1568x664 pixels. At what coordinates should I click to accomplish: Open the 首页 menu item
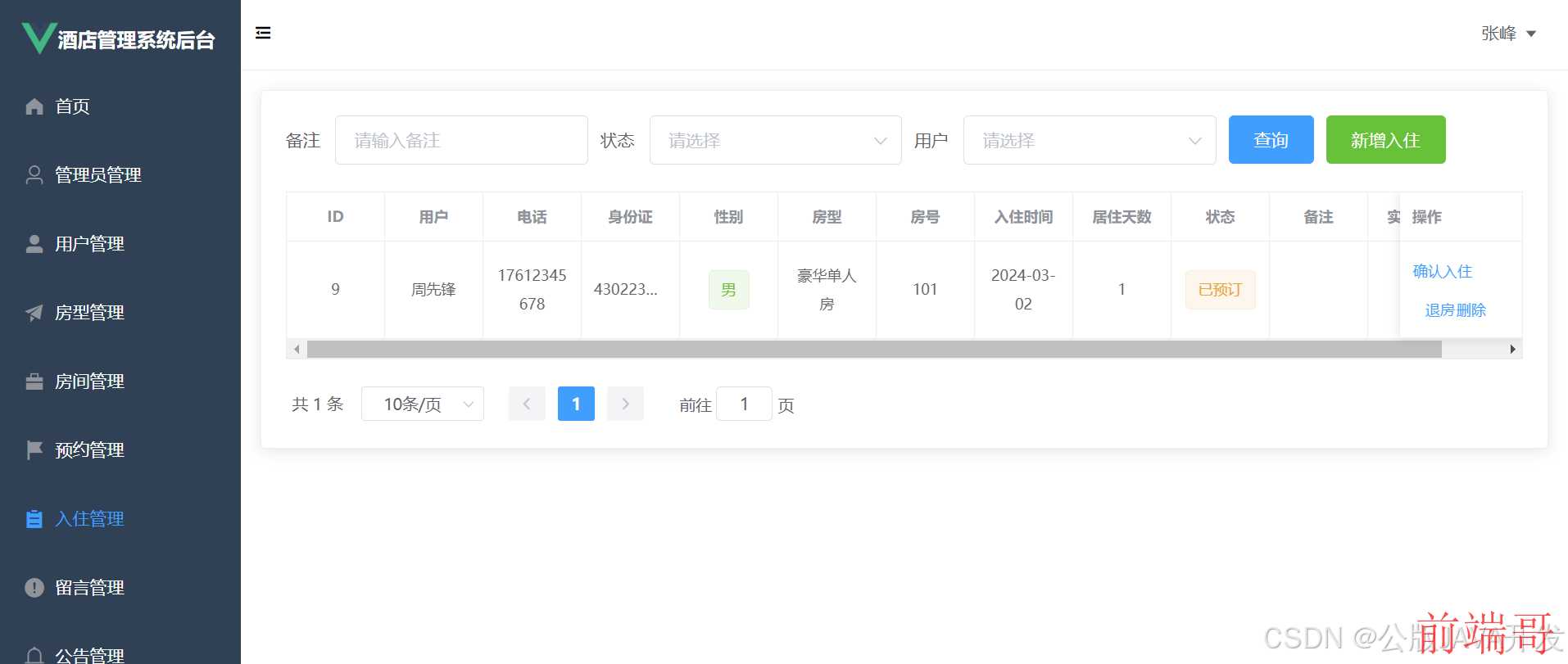[x=120, y=106]
